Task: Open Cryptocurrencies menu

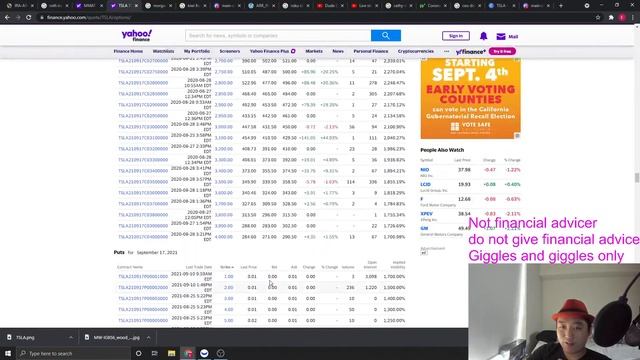Action: [x=416, y=51]
